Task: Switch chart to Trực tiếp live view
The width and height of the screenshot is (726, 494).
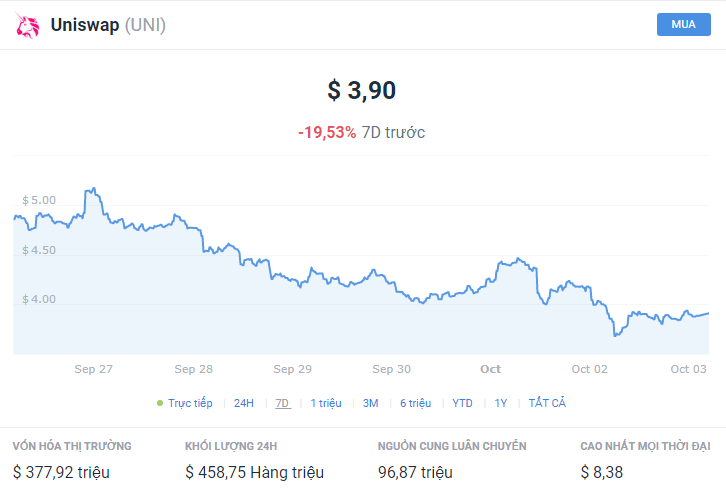Action: coord(190,403)
